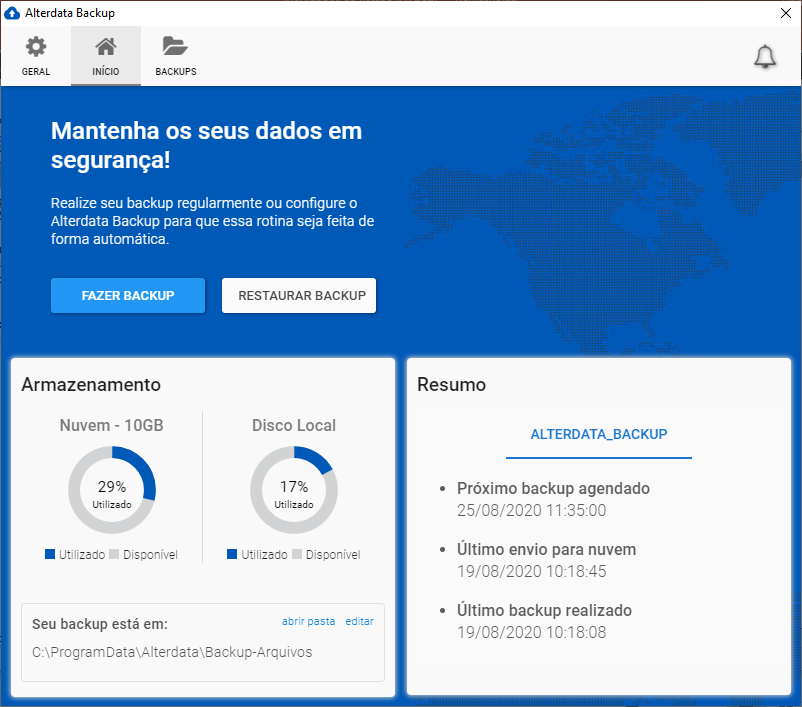Image resolution: width=802 pixels, height=707 pixels.
Task: Click the date 25/08/2020 11:35:00
Action: click(x=531, y=510)
